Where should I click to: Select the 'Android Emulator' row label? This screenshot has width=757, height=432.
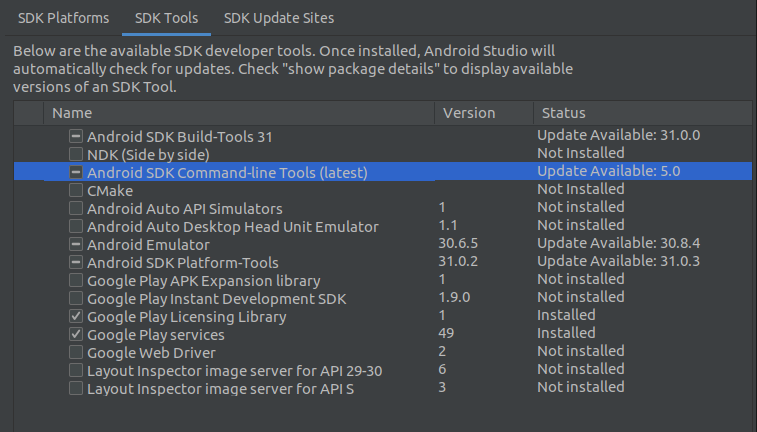pos(148,245)
